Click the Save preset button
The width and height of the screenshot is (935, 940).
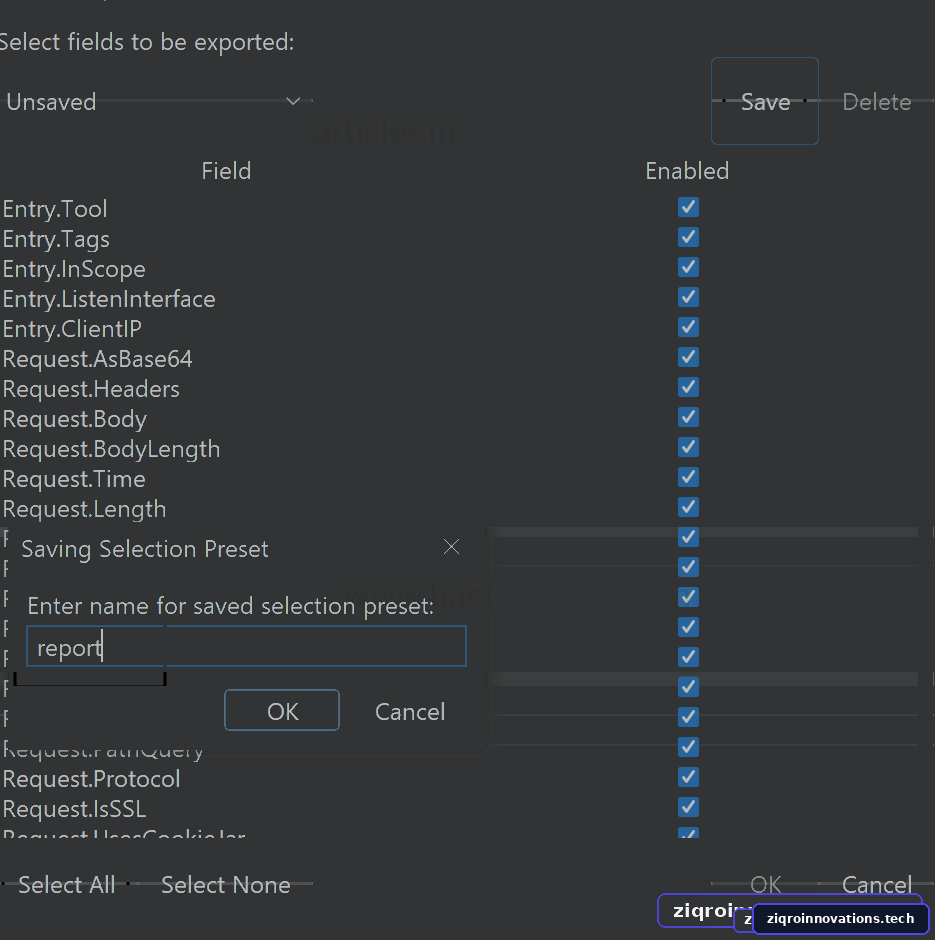coord(765,101)
